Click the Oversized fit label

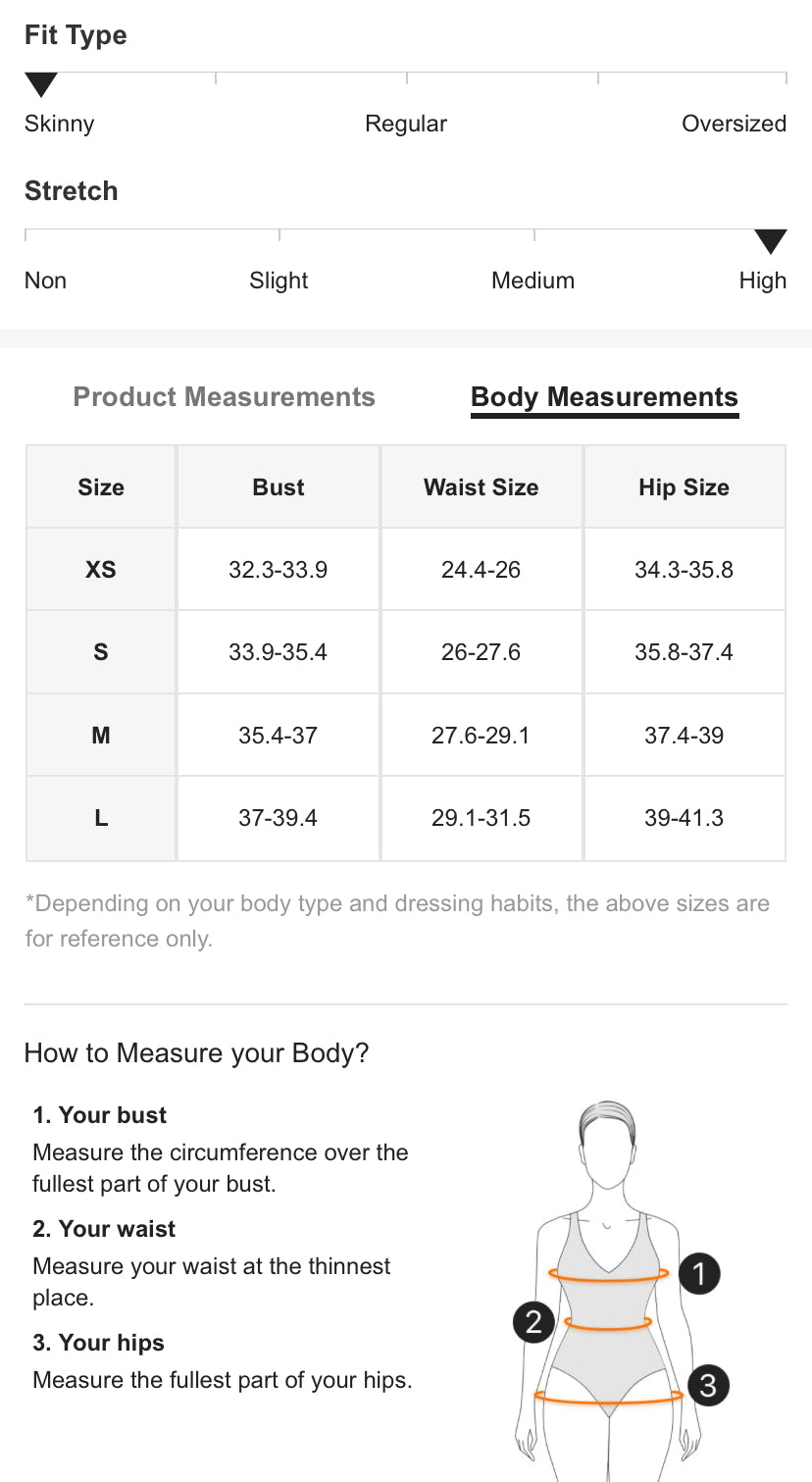[734, 125]
